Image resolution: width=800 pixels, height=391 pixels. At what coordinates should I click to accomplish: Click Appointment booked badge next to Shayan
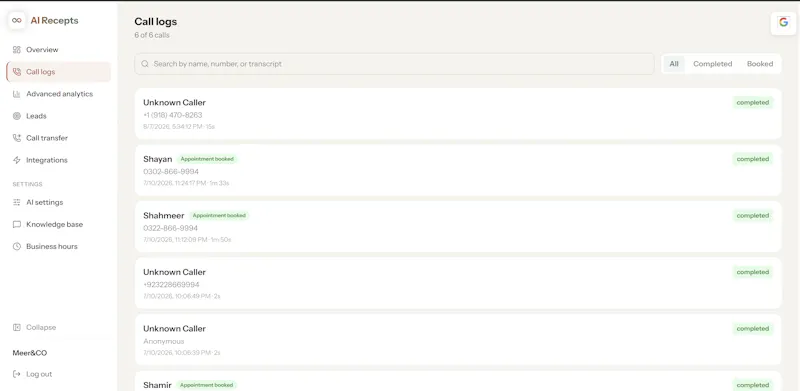pyautogui.click(x=207, y=159)
